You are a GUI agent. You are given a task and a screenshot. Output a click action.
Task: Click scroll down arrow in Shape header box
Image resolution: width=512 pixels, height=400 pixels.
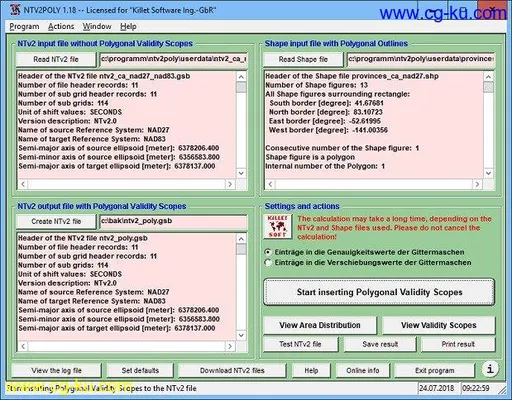point(488,173)
